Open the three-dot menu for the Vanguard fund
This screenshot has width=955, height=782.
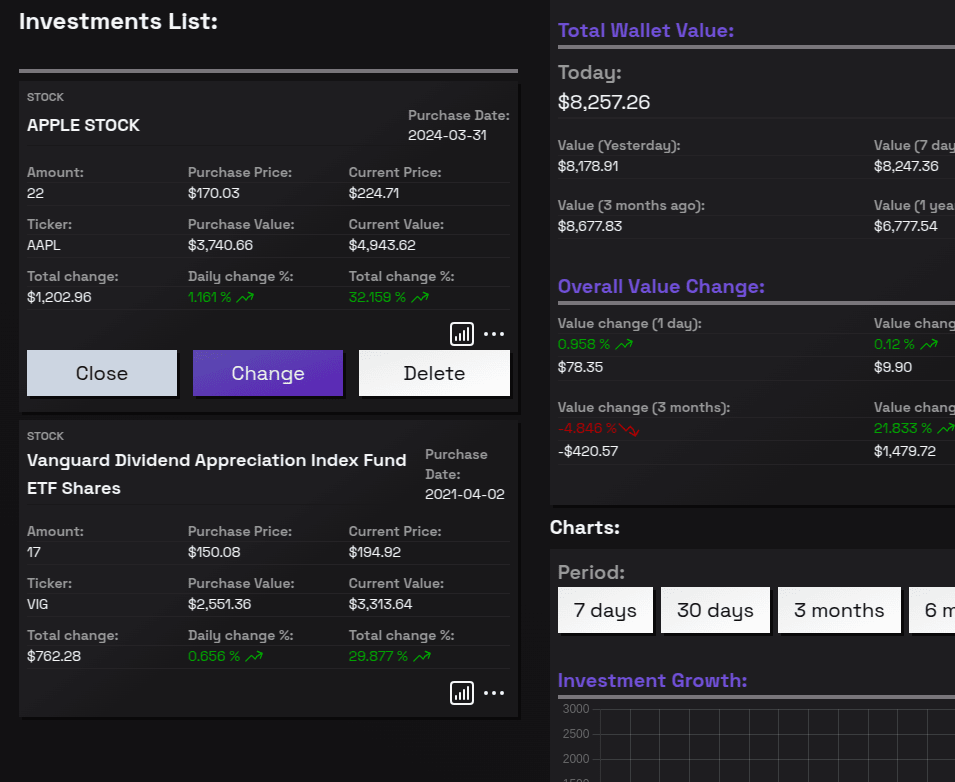tap(494, 693)
